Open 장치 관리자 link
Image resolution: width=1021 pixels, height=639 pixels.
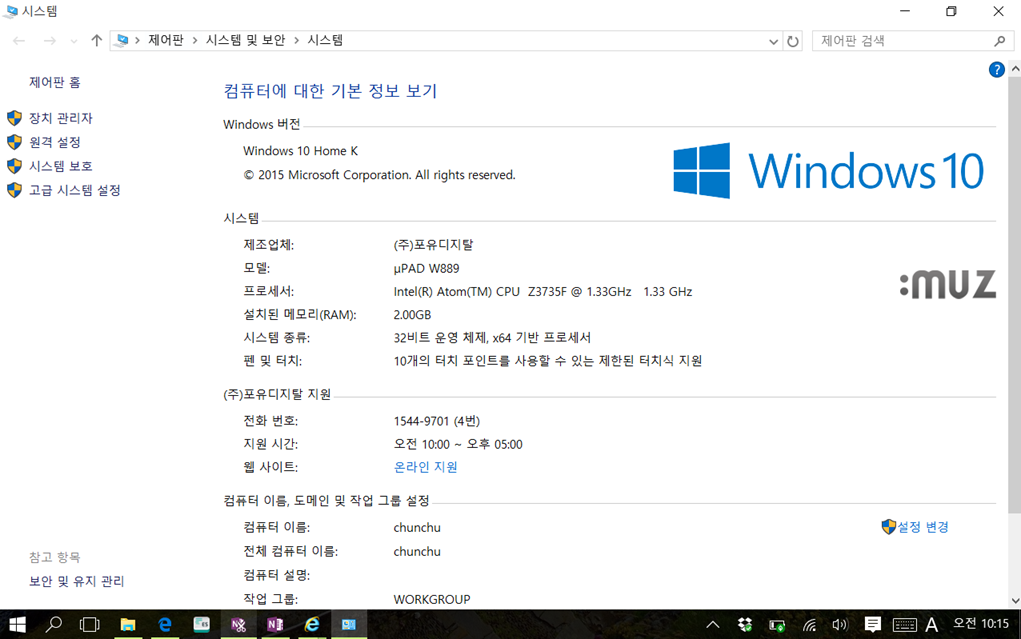pyautogui.click(x=61, y=118)
